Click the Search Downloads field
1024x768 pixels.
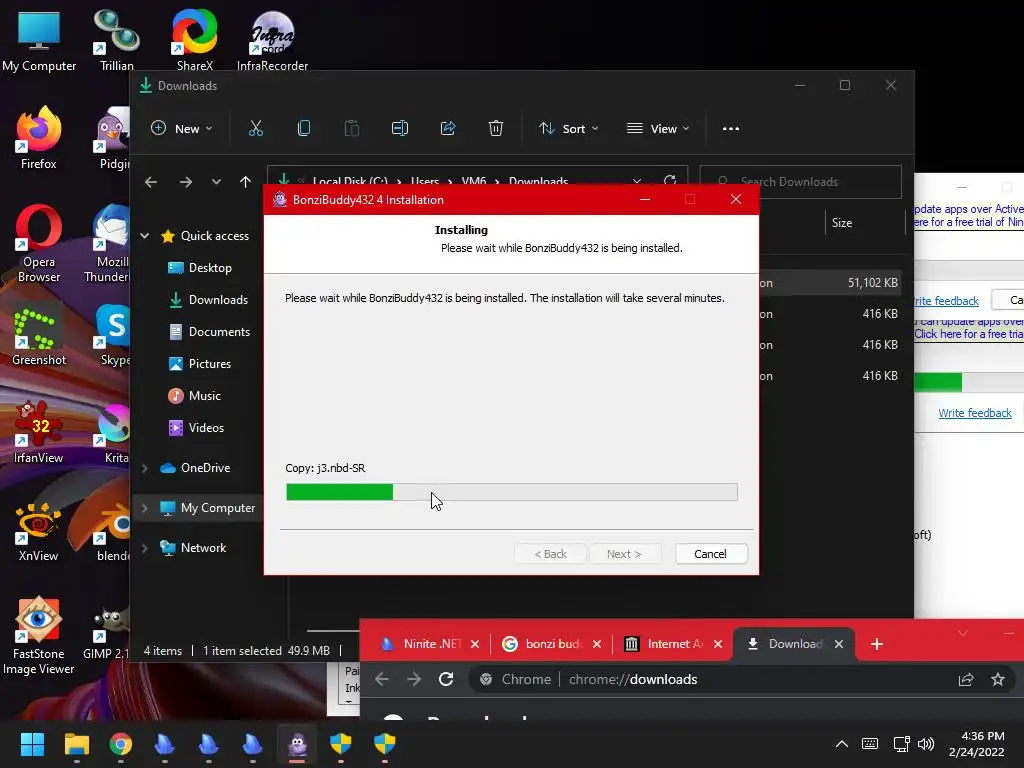(x=801, y=182)
